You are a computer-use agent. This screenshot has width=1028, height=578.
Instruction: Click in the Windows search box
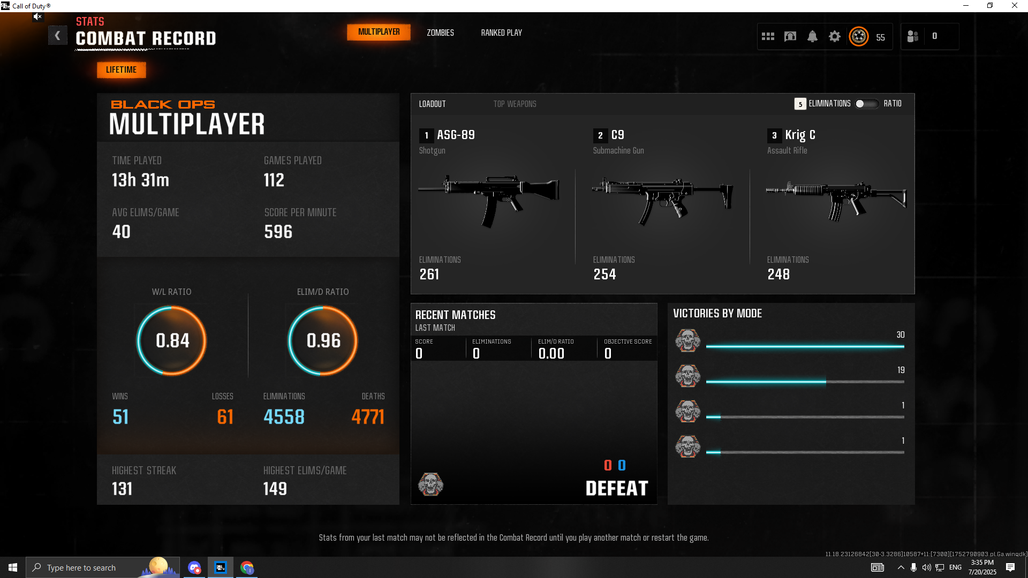pos(102,568)
